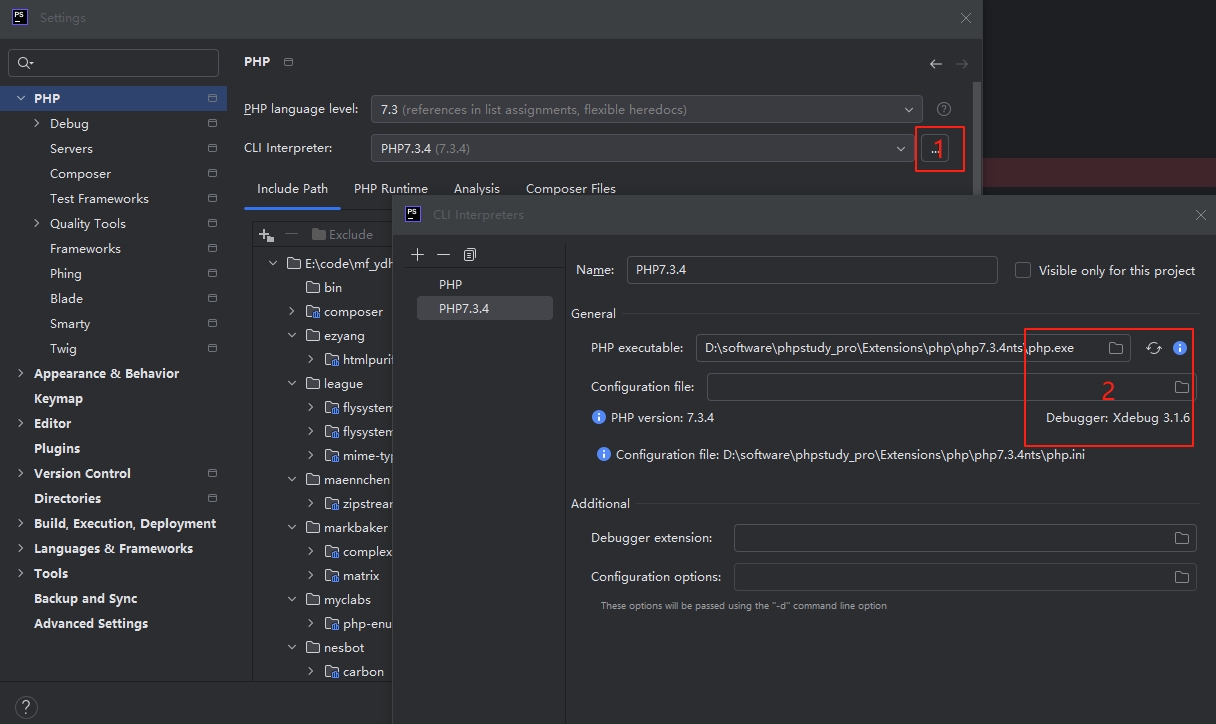Expand the matrix folder
Image resolution: width=1216 pixels, height=724 pixels.
(311, 575)
